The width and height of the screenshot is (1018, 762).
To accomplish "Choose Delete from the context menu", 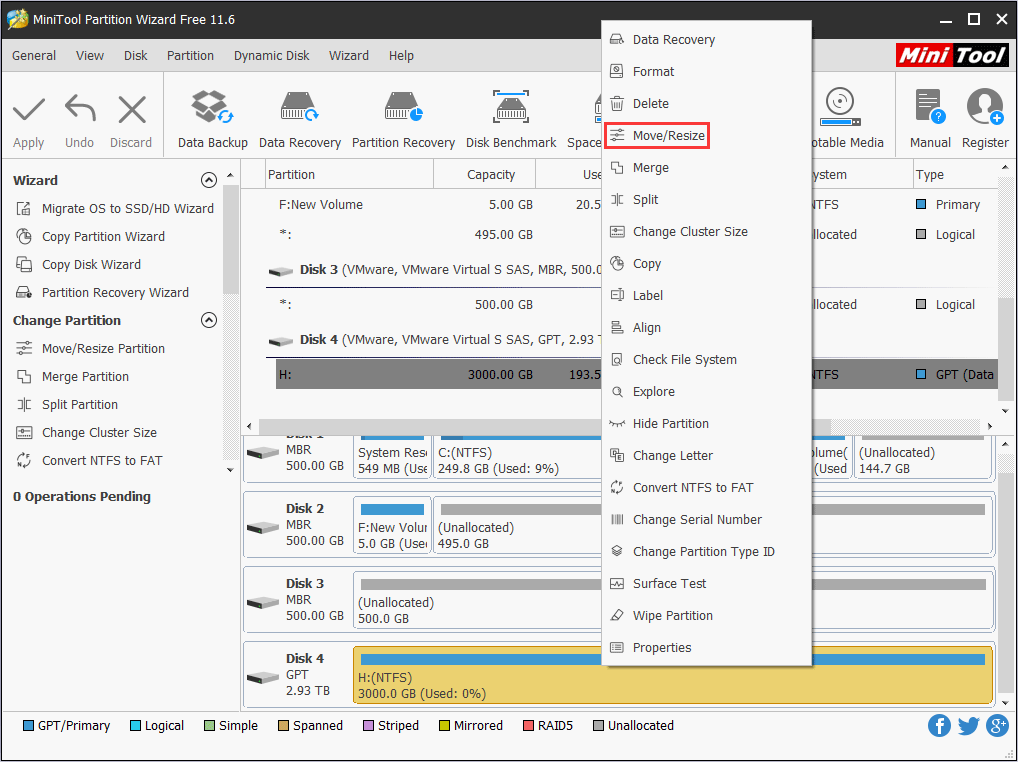I will tap(706, 103).
